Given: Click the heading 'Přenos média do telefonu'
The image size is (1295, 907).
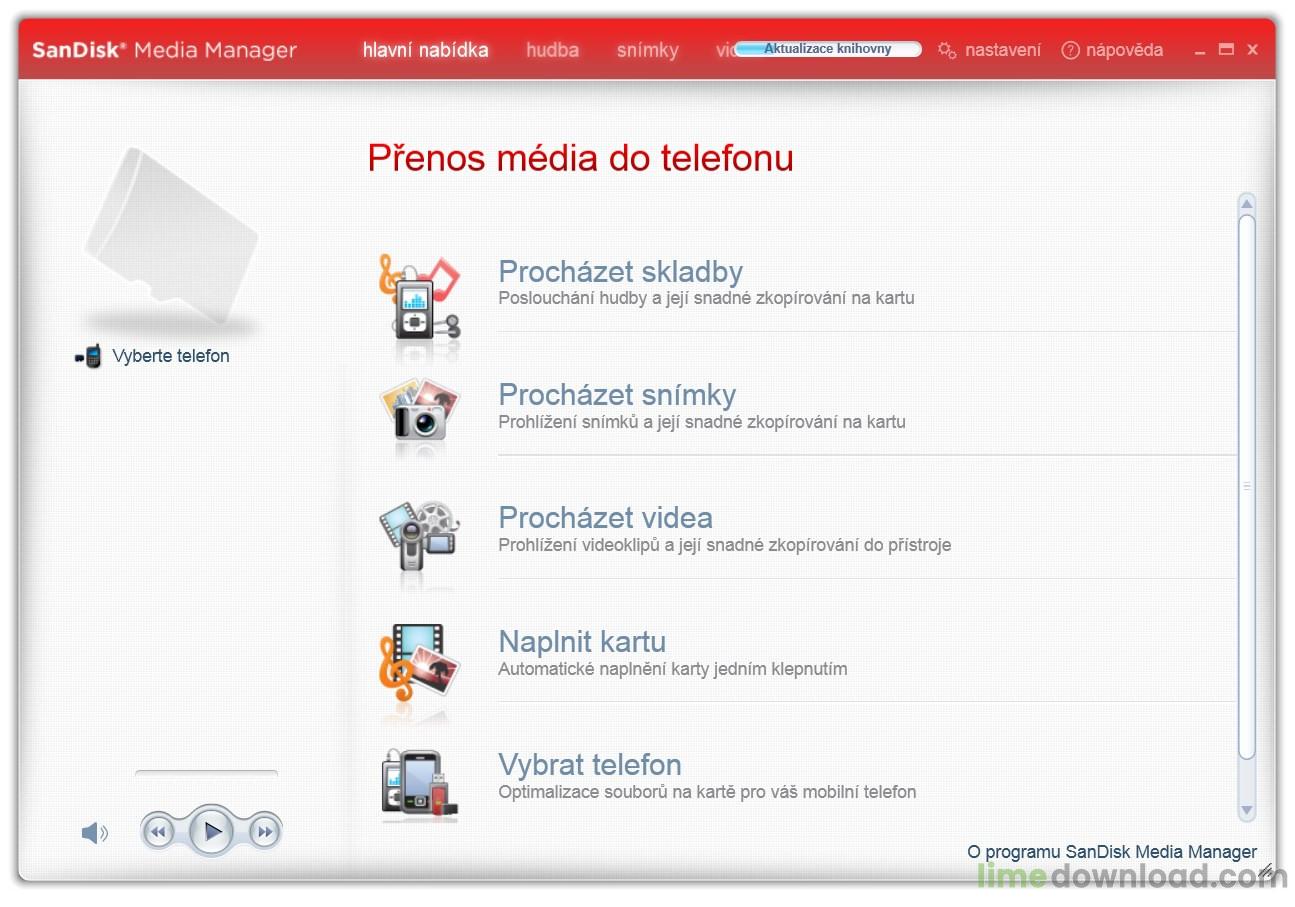Looking at the screenshot, I should click(x=581, y=158).
